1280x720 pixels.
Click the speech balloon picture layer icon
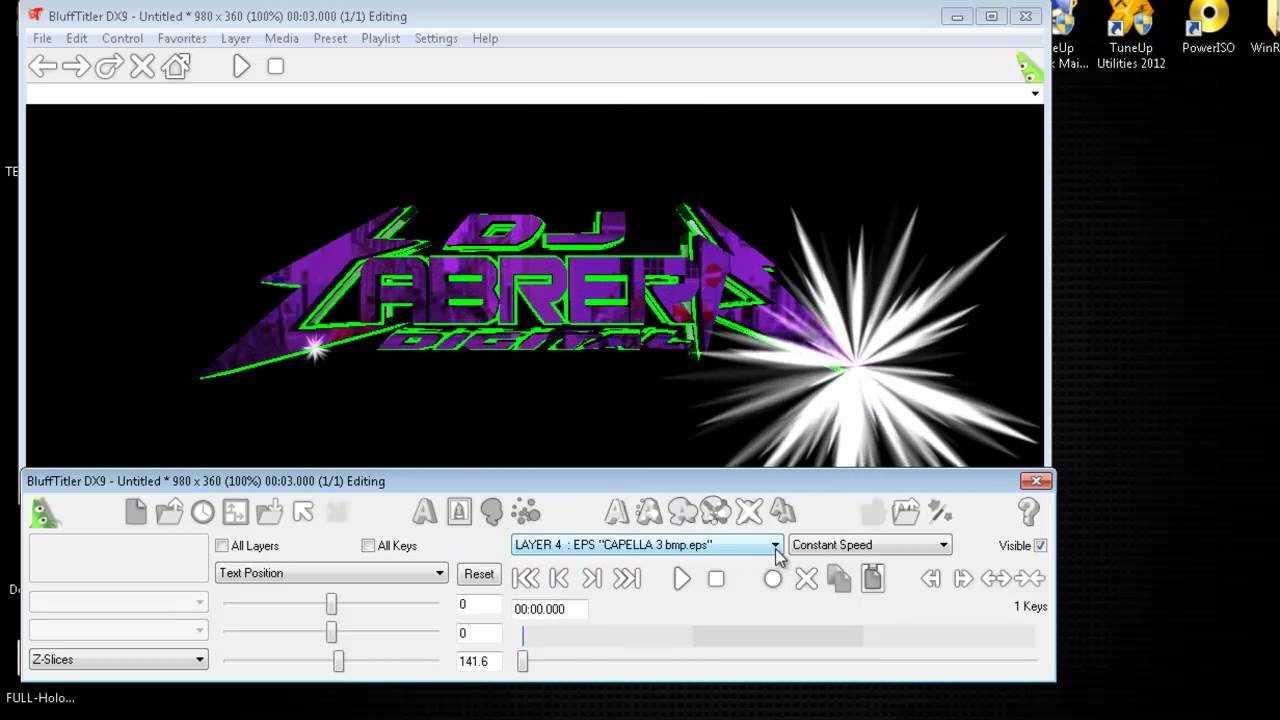tap(492, 512)
